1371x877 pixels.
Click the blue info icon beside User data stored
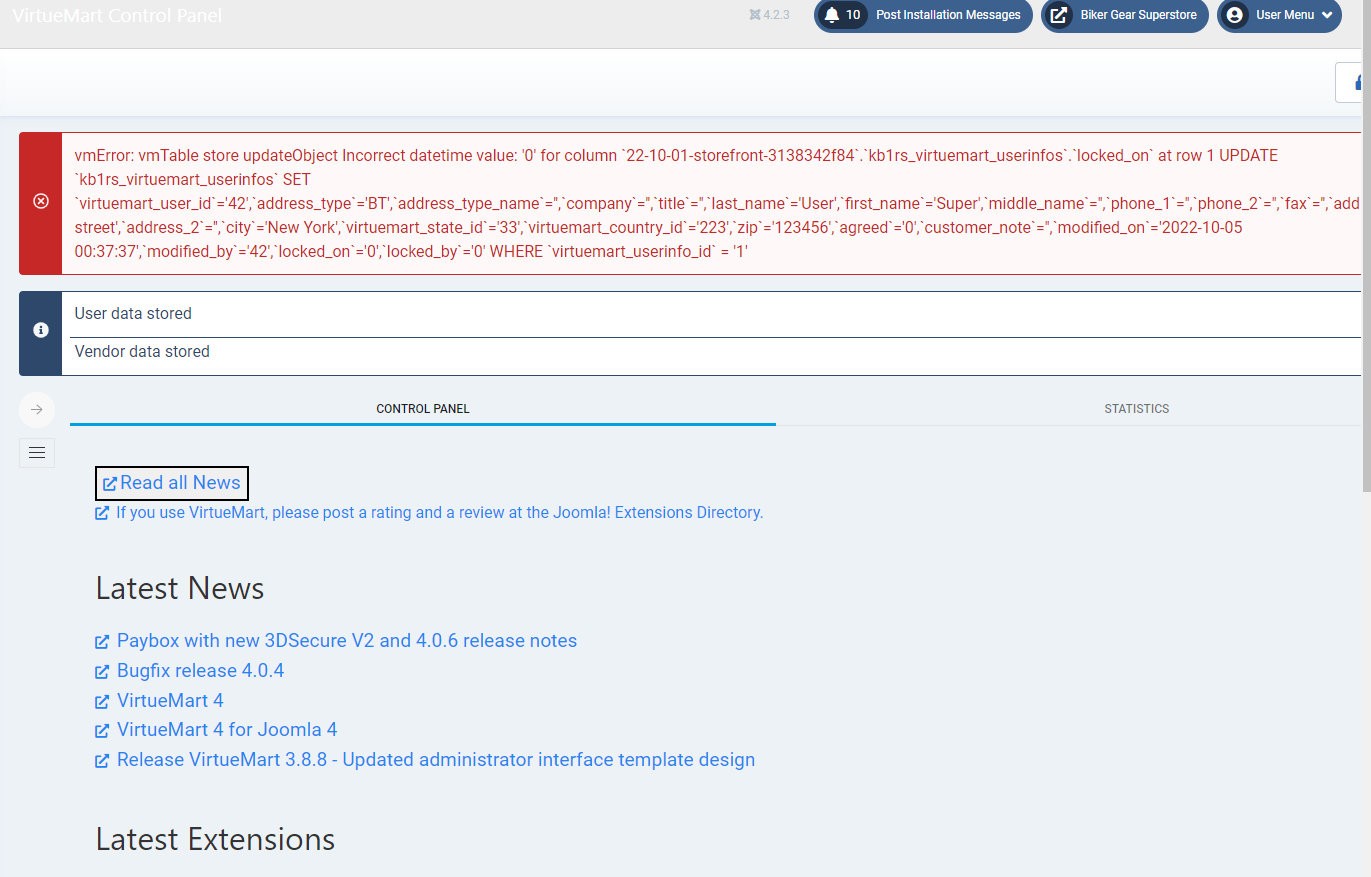click(41, 329)
